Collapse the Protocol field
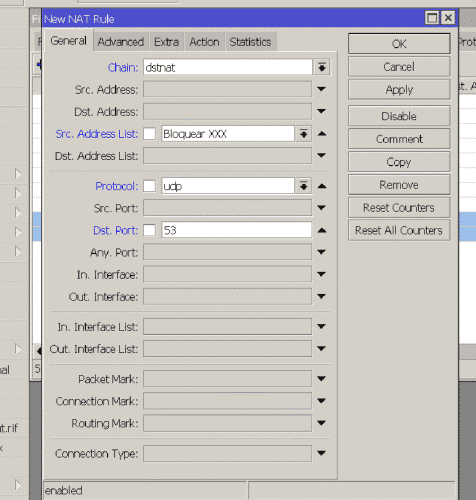 pos(322,186)
